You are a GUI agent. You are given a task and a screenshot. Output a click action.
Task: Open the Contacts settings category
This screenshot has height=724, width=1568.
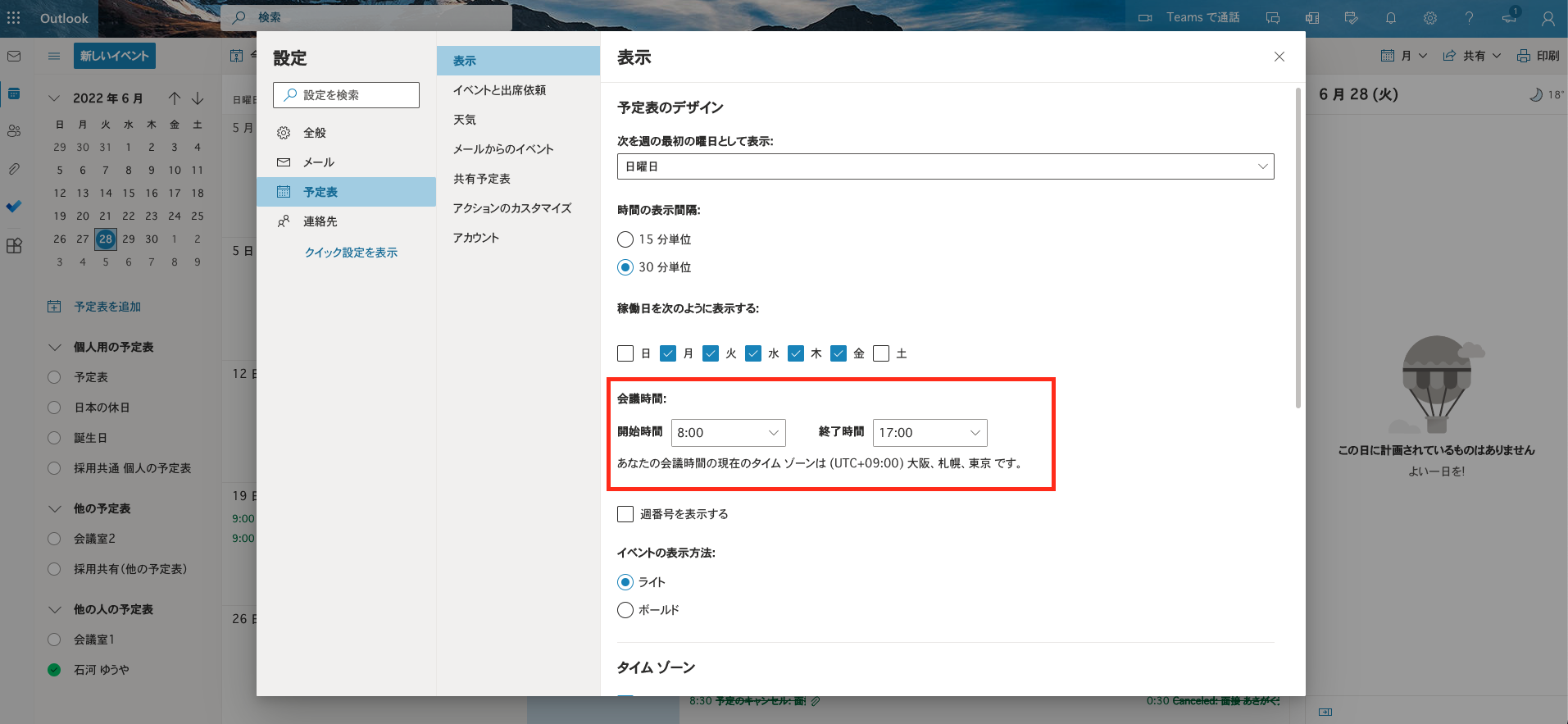(x=346, y=221)
